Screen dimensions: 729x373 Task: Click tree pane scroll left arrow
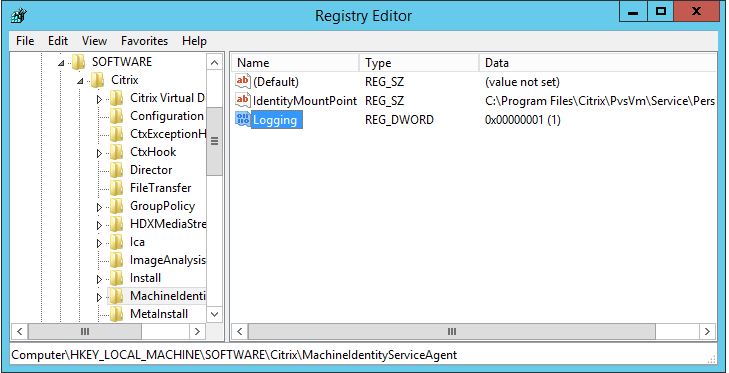point(19,332)
